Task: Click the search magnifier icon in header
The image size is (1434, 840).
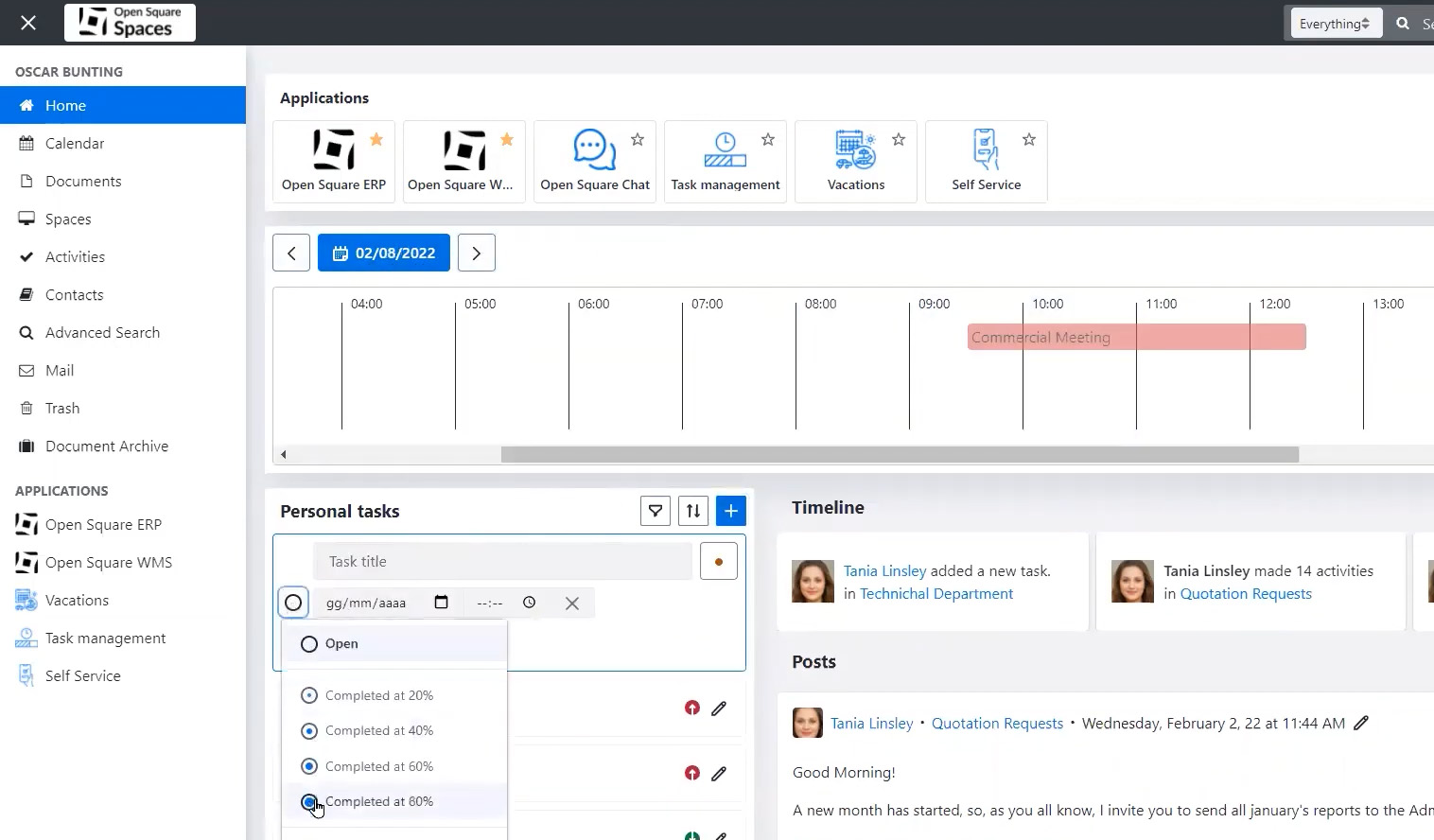Action: [1403, 24]
